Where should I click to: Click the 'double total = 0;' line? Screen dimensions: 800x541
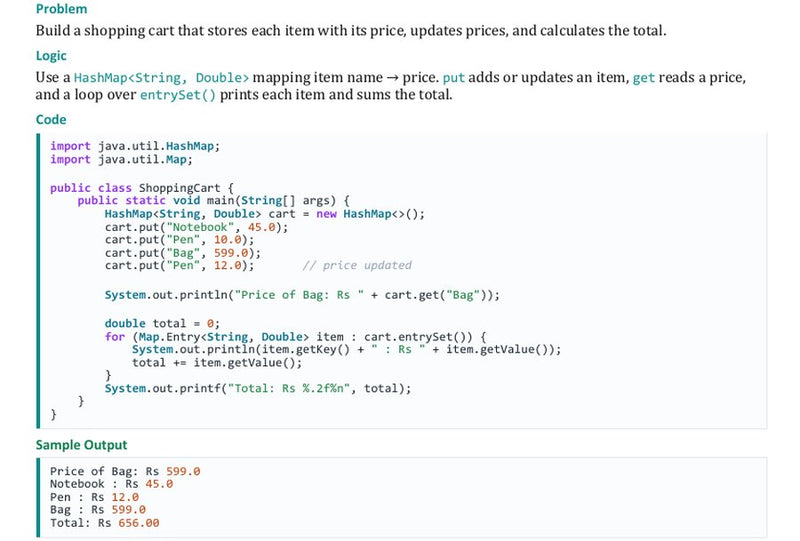point(162,324)
